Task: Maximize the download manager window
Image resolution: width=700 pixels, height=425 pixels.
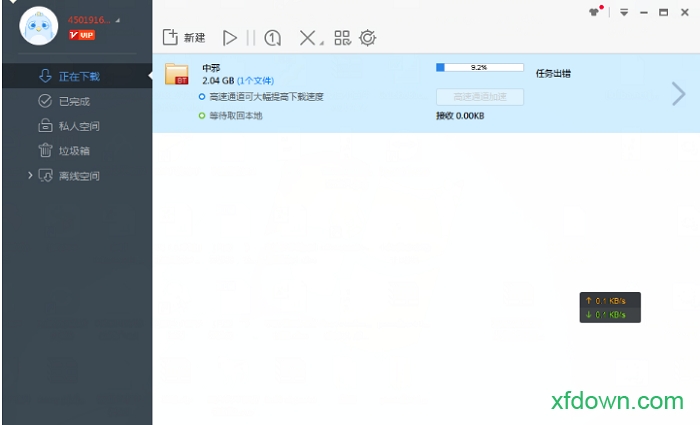Action: 664,12
